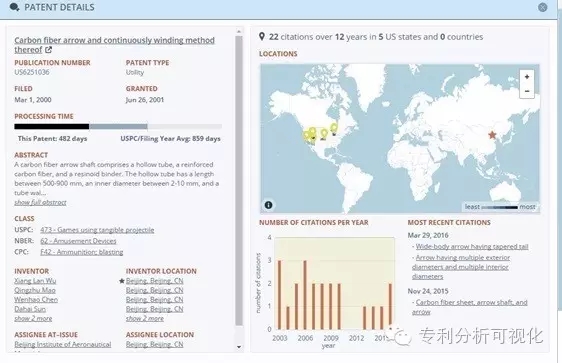This screenshot has height=363, width=562.
Task: Click the speech bubble icon next to Patent Details
Action: click(14, 7)
